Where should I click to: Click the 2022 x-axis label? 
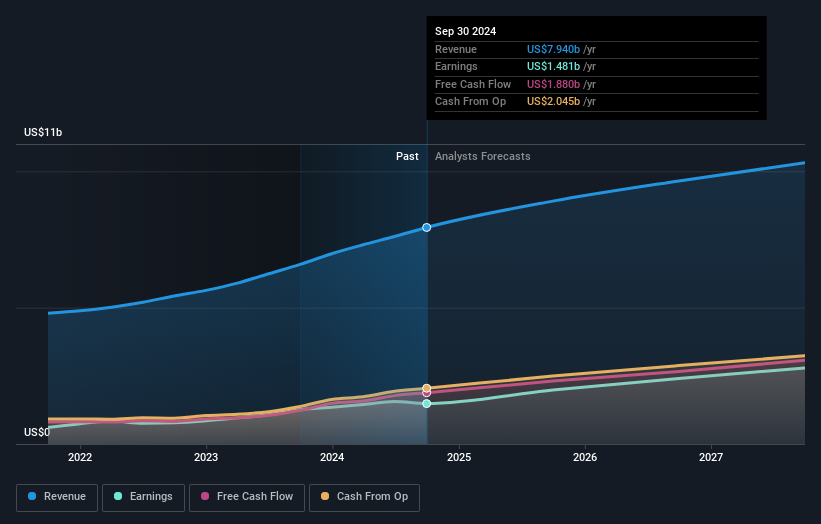click(x=80, y=458)
